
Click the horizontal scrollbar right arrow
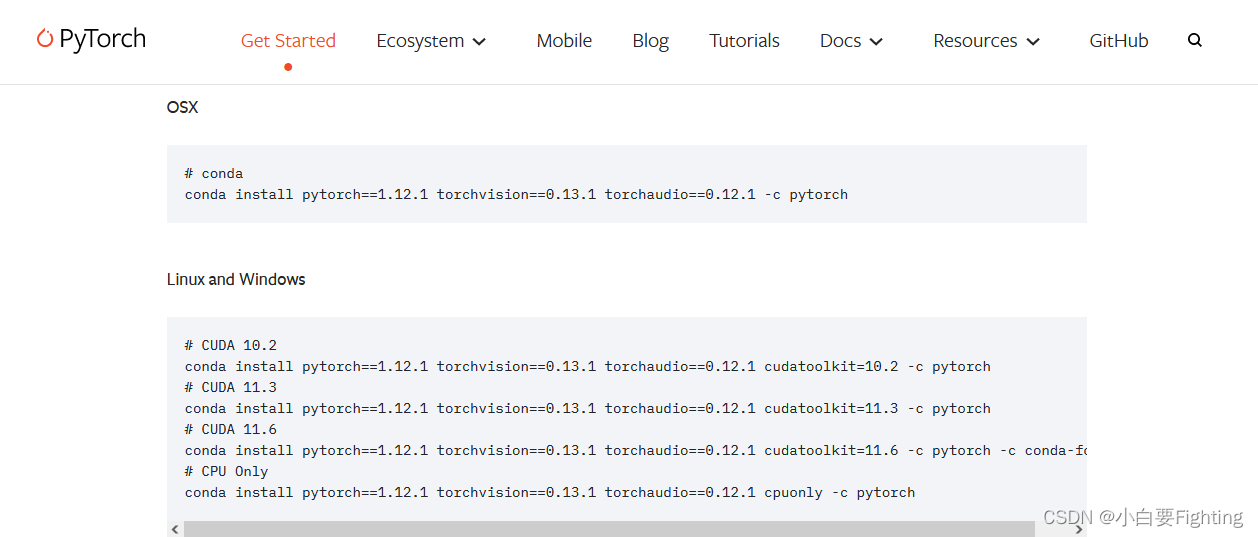pos(1078,529)
